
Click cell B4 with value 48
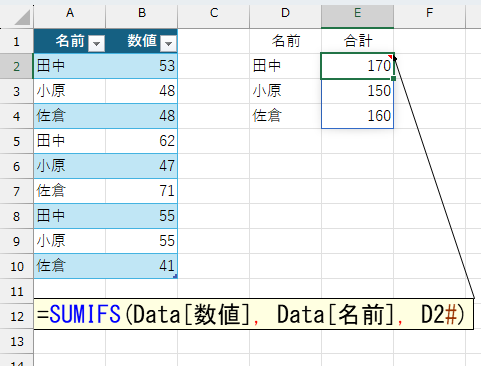142,116
